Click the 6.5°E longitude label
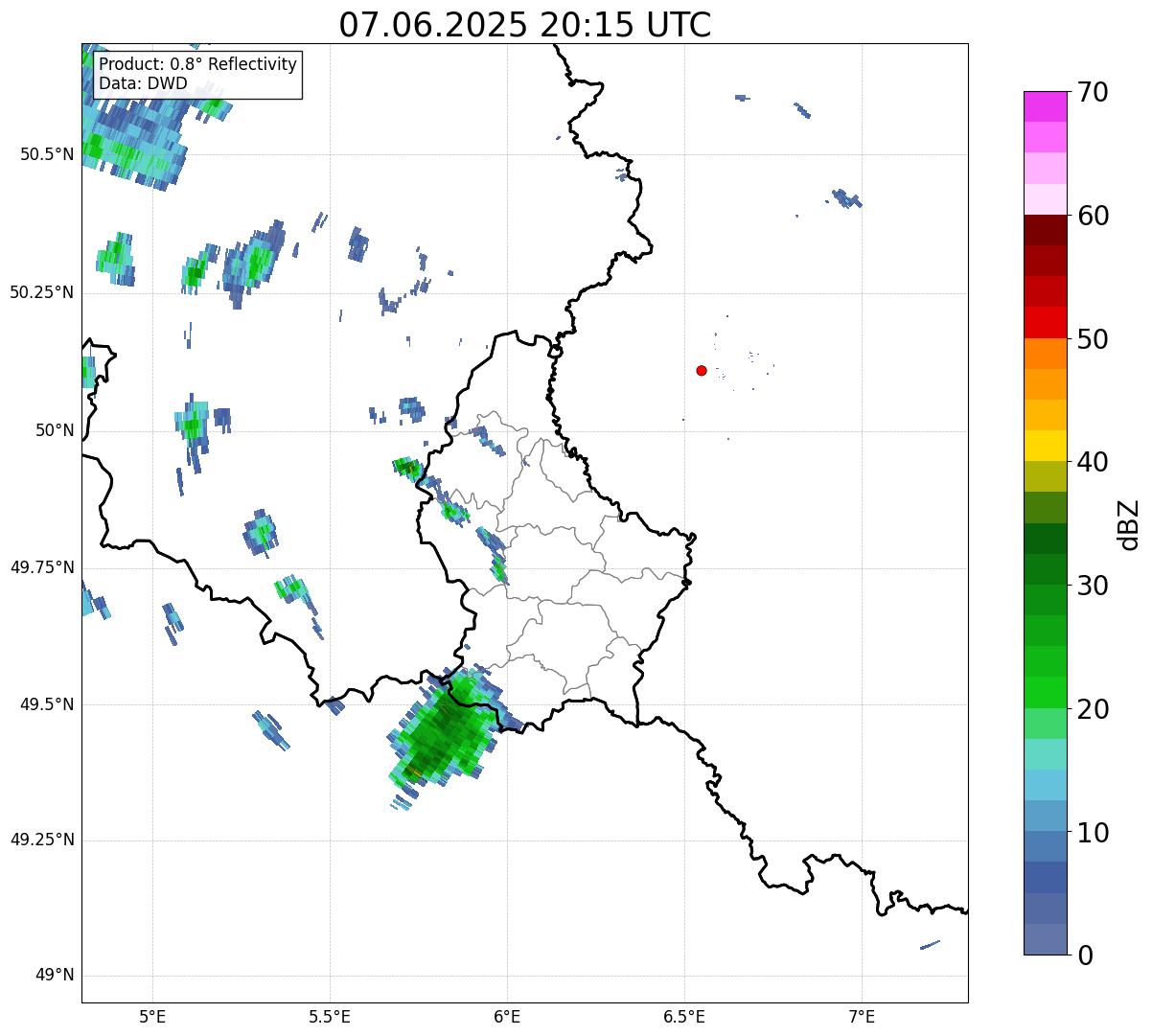This screenshot has width=1152, height=1036. click(x=684, y=1016)
